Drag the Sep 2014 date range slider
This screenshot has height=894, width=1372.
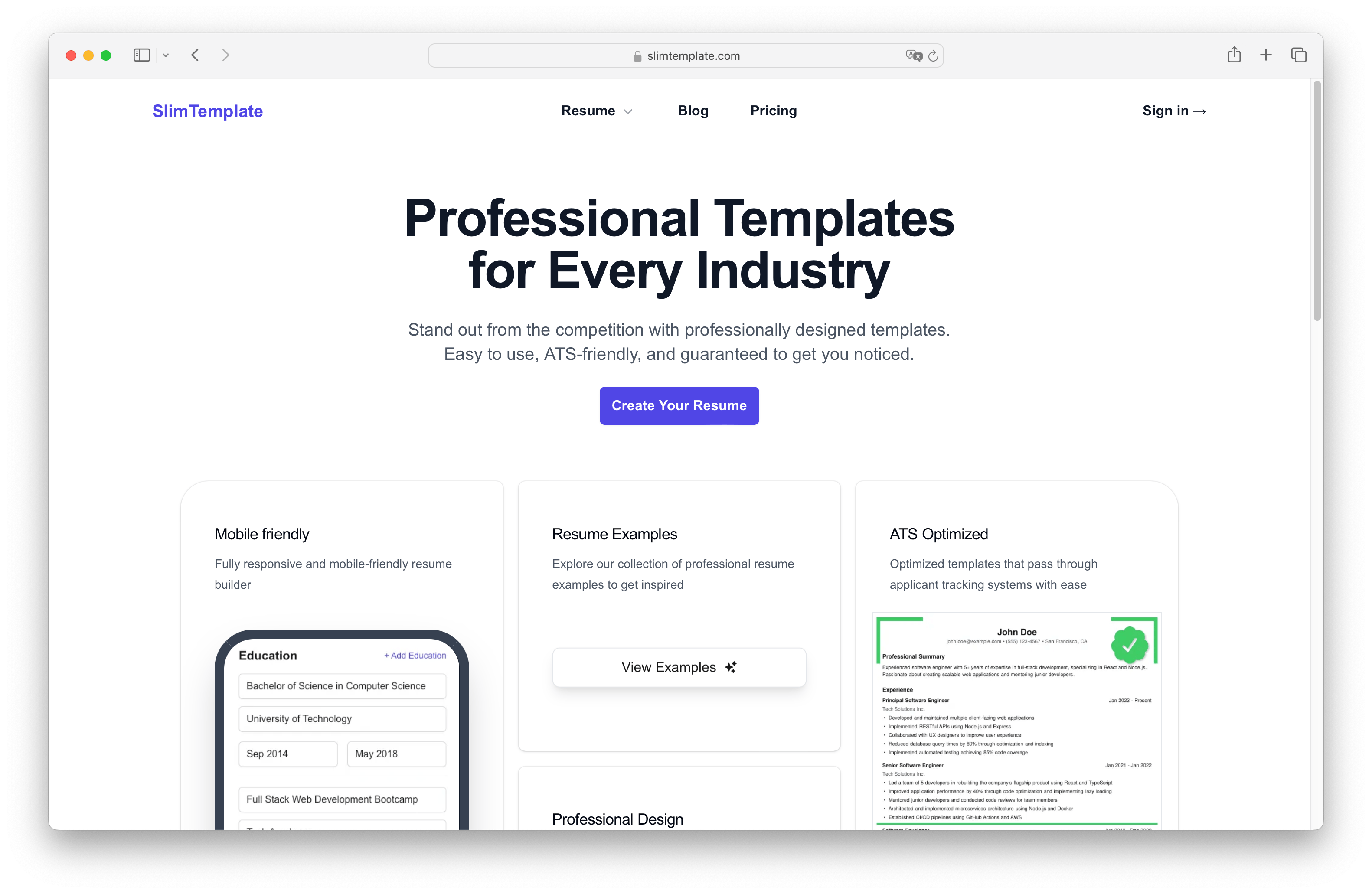pyautogui.click(x=287, y=752)
